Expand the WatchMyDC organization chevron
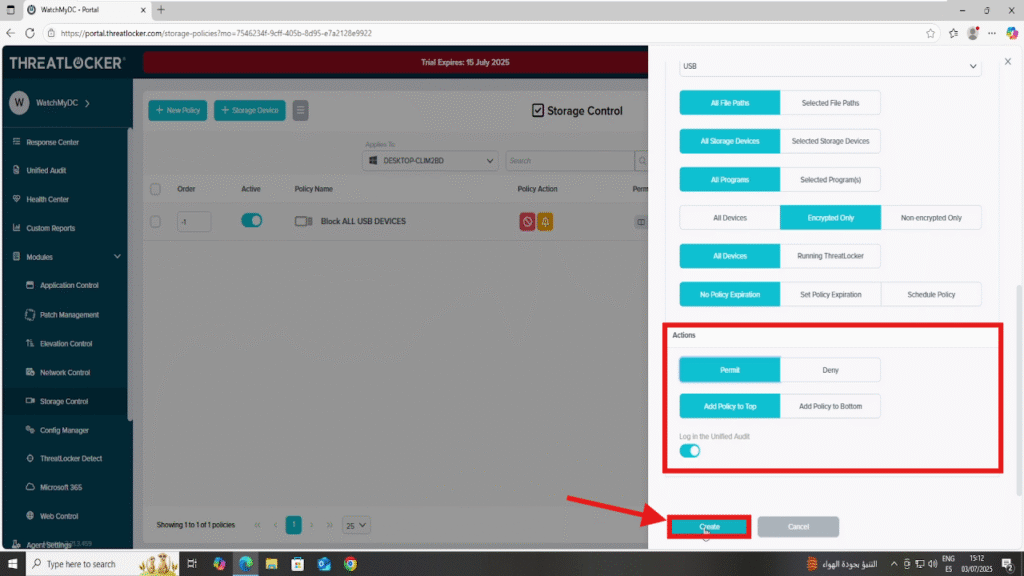Screen dimensions: 1024x576 coord(88,103)
